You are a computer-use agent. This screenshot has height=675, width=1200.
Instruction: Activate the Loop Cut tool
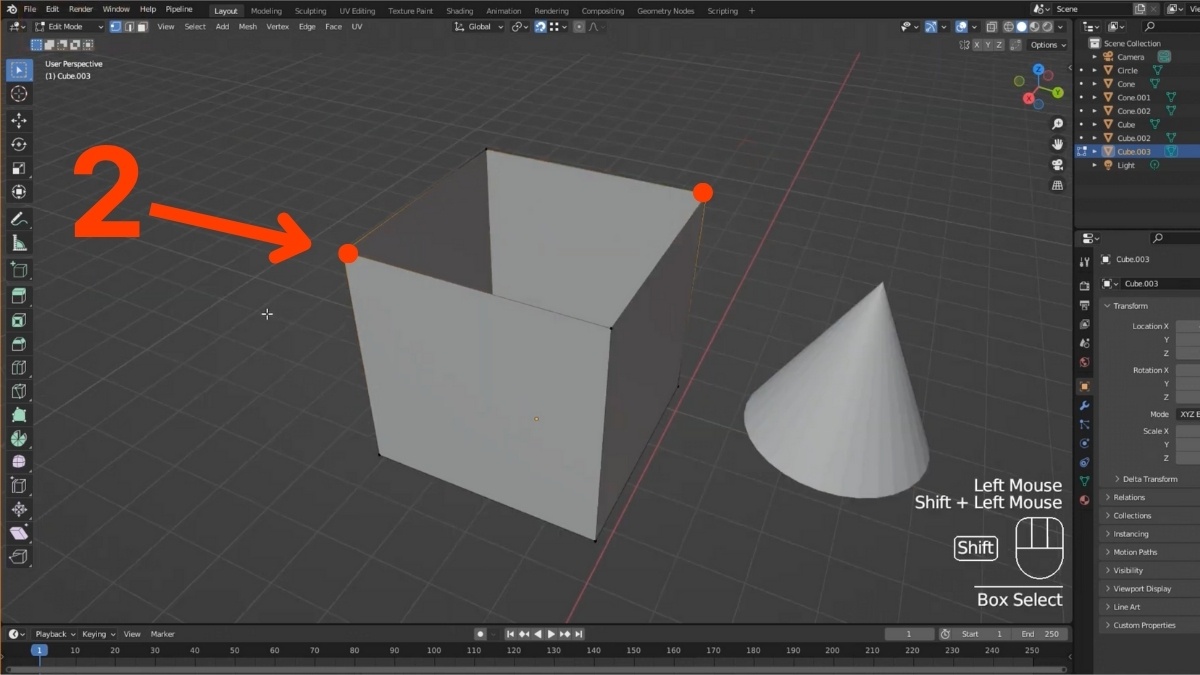click(19, 368)
